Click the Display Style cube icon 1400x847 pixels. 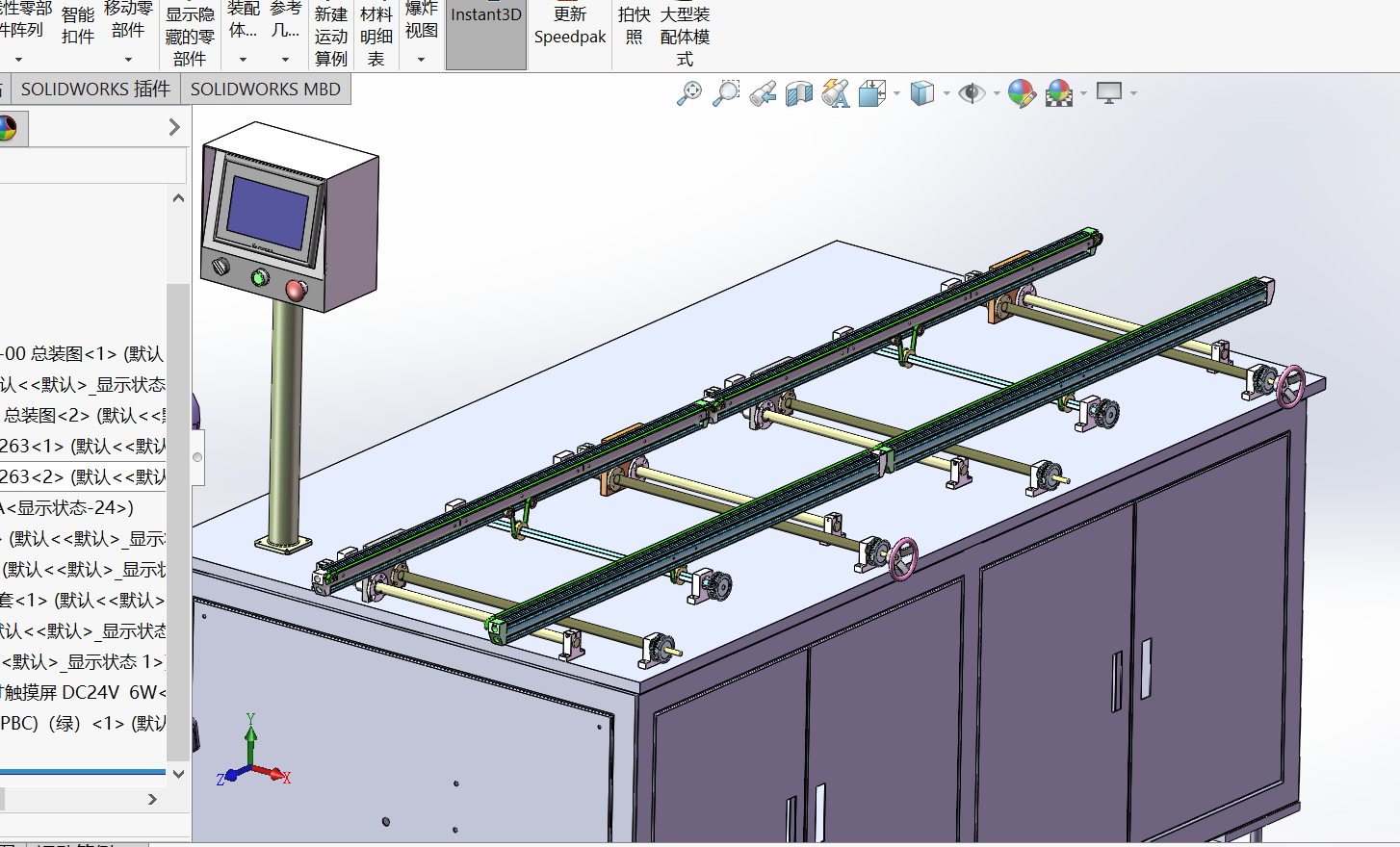[921, 93]
